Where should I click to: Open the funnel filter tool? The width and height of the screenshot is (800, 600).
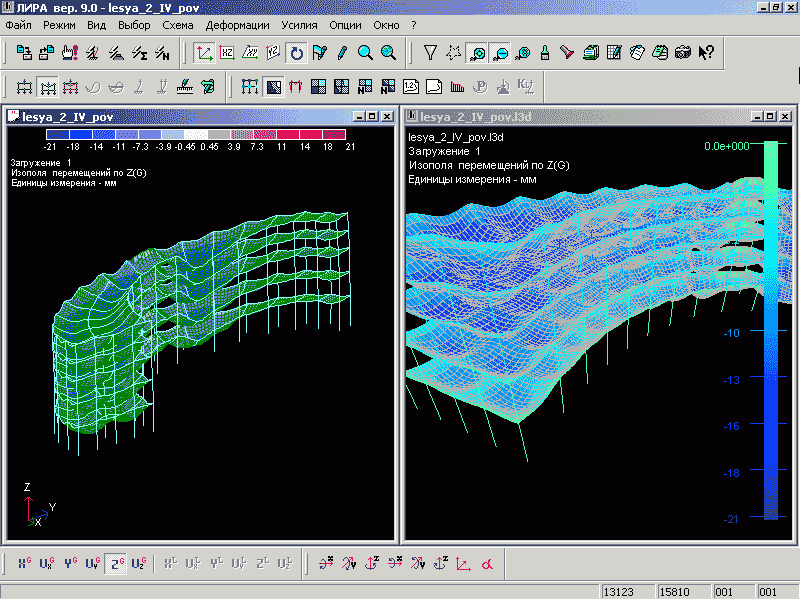tap(430, 53)
